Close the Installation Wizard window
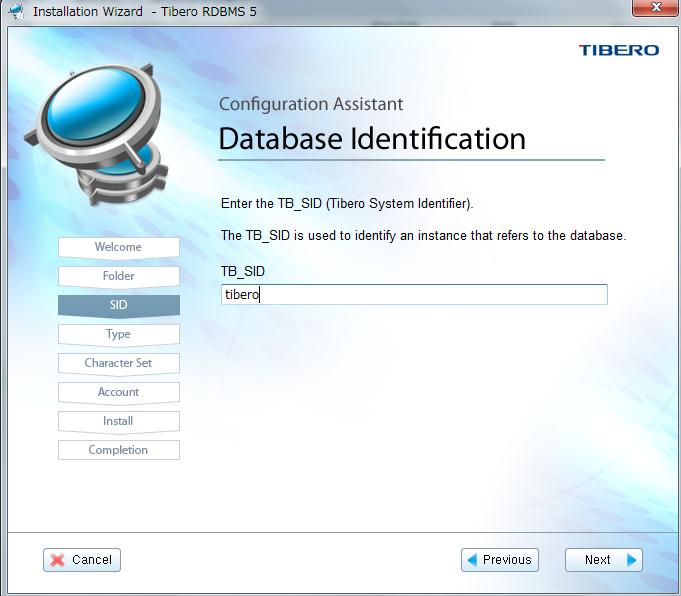 pos(656,7)
